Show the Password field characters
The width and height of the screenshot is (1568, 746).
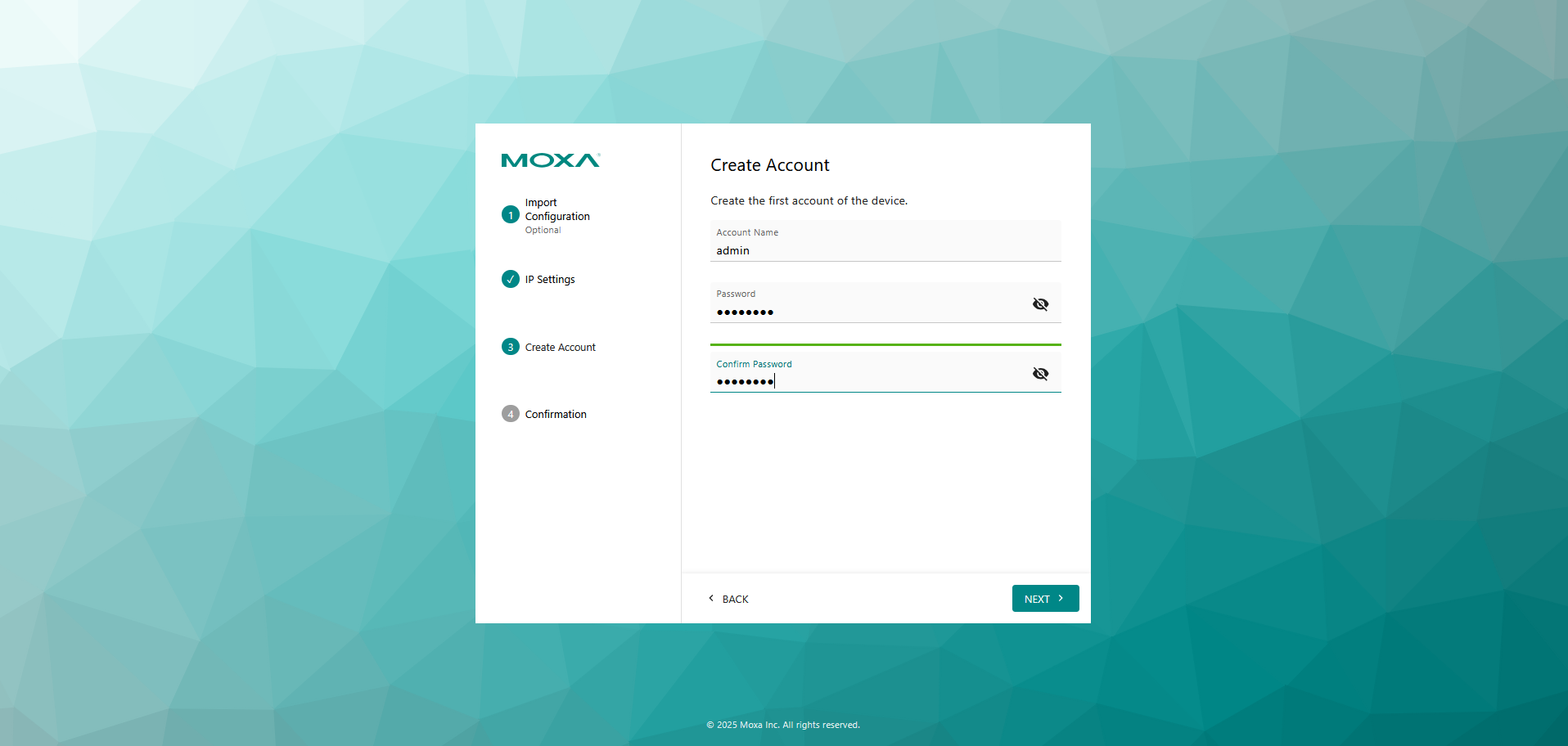1040,304
